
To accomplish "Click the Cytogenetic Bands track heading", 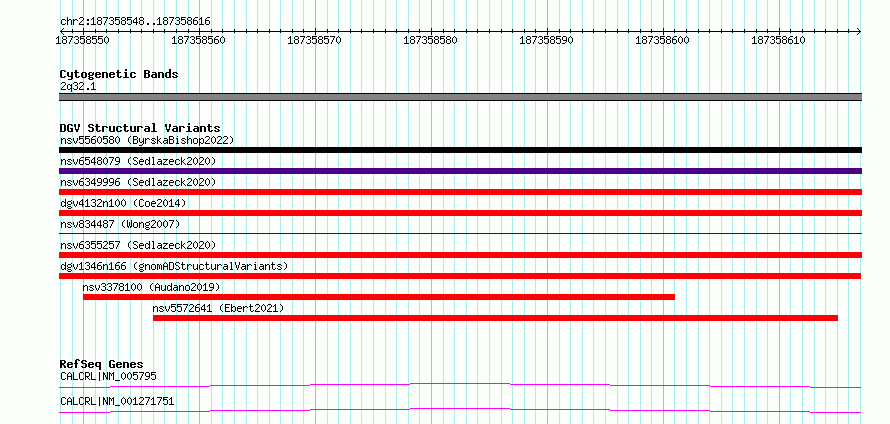I will [119, 74].
